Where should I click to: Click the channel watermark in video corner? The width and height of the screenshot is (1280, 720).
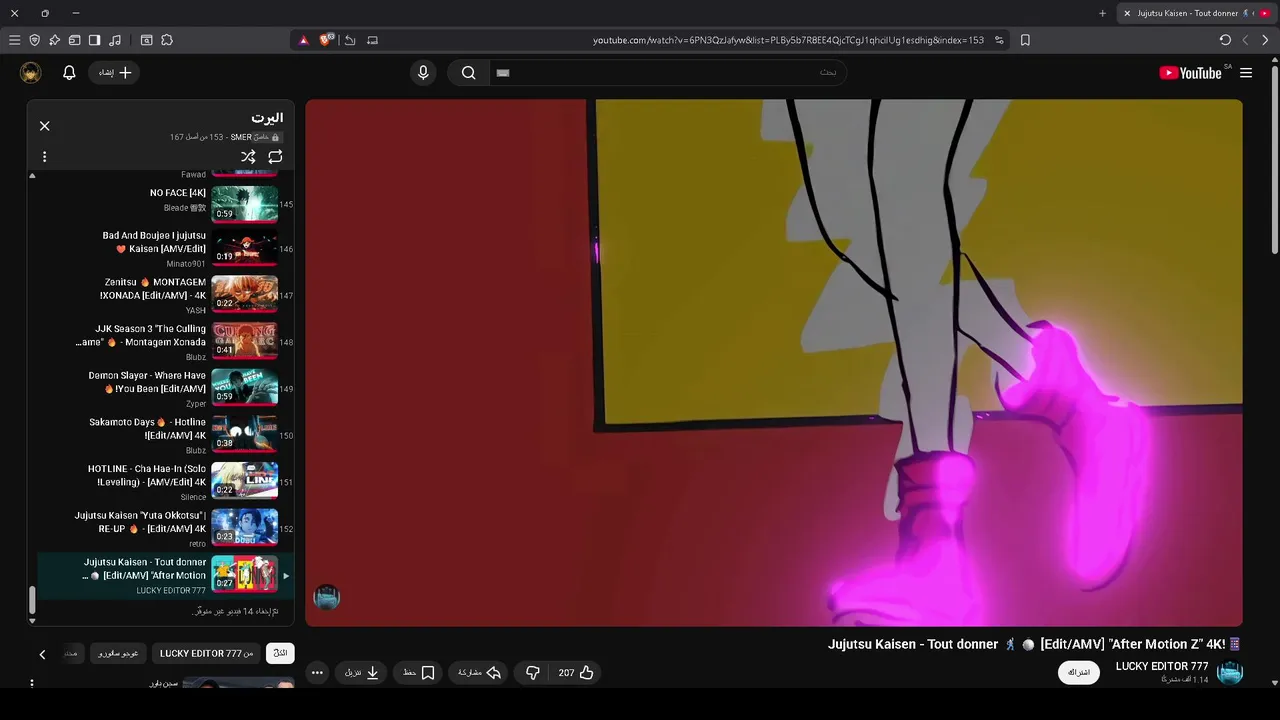(x=327, y=597)
